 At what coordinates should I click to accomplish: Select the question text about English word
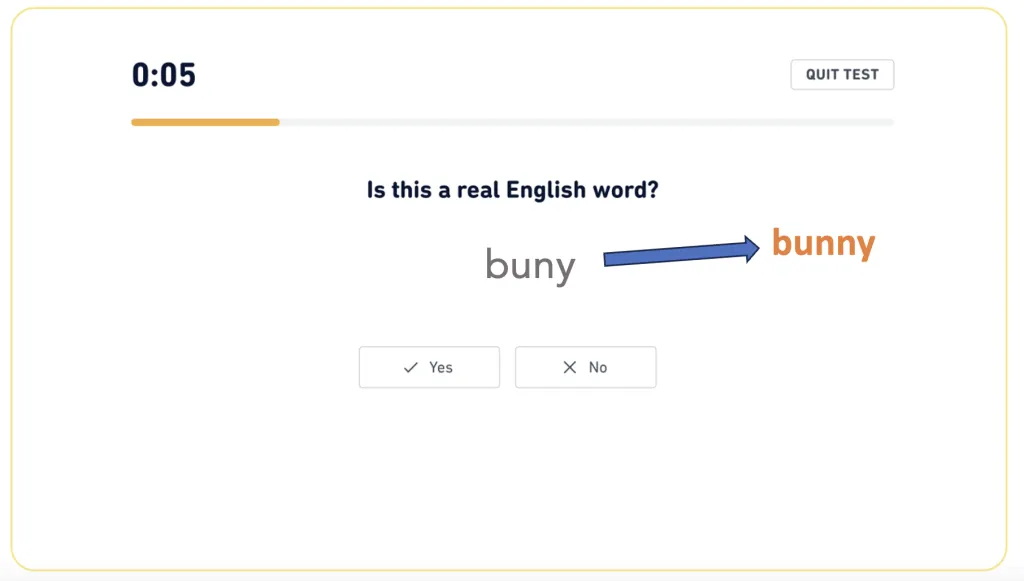pyautogui.click(x=512, y=190)
